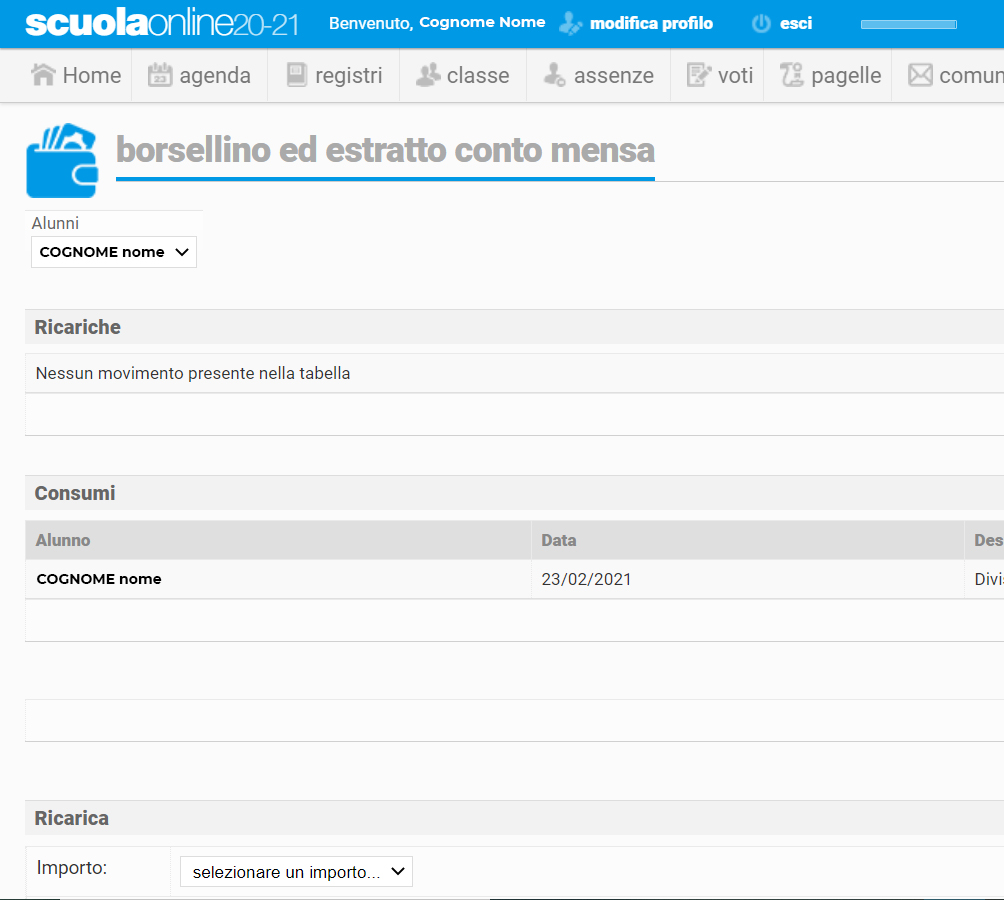Click the 'modifica profilo' link

[651, 23]
